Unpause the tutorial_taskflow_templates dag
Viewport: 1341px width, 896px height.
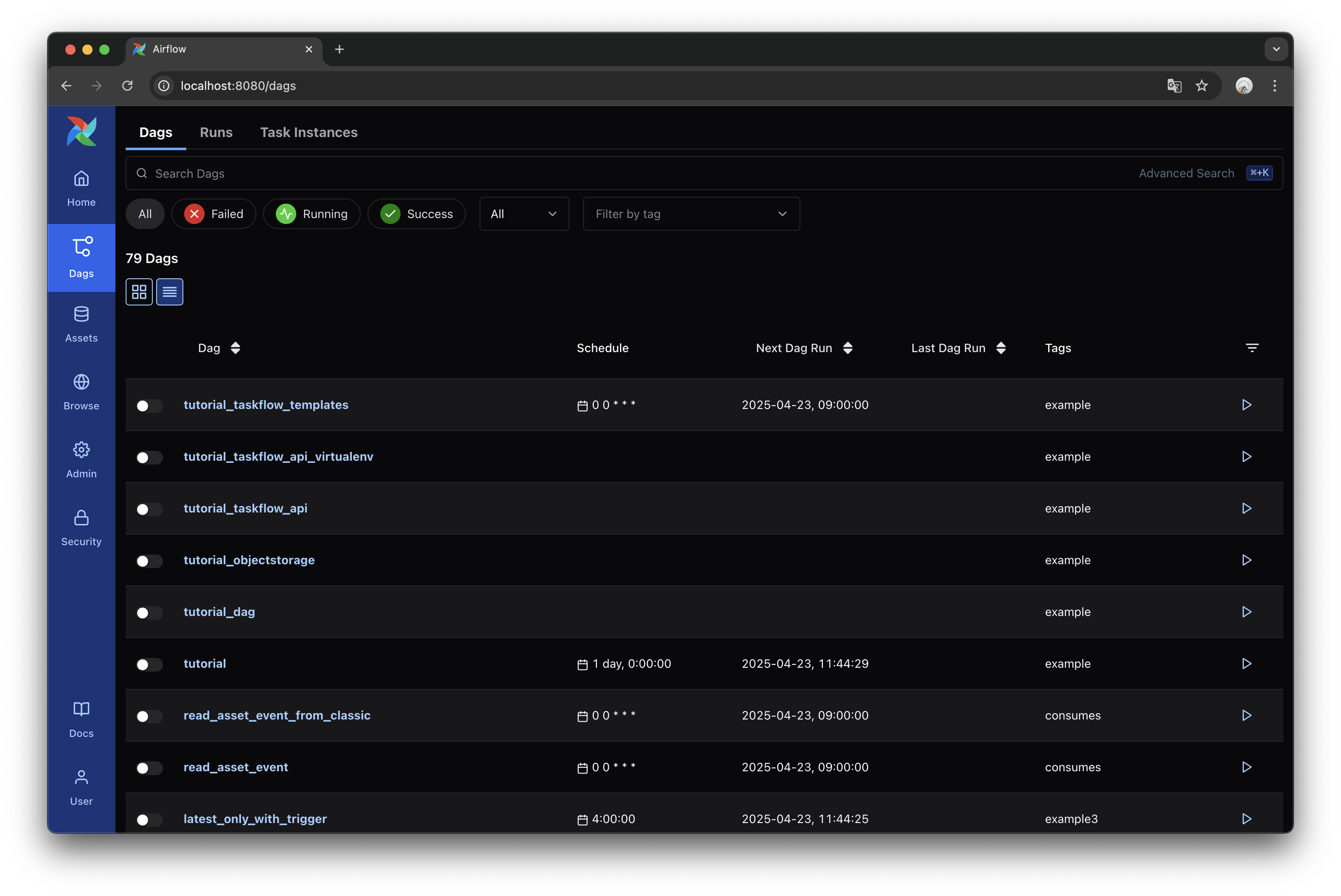point(149,406)
